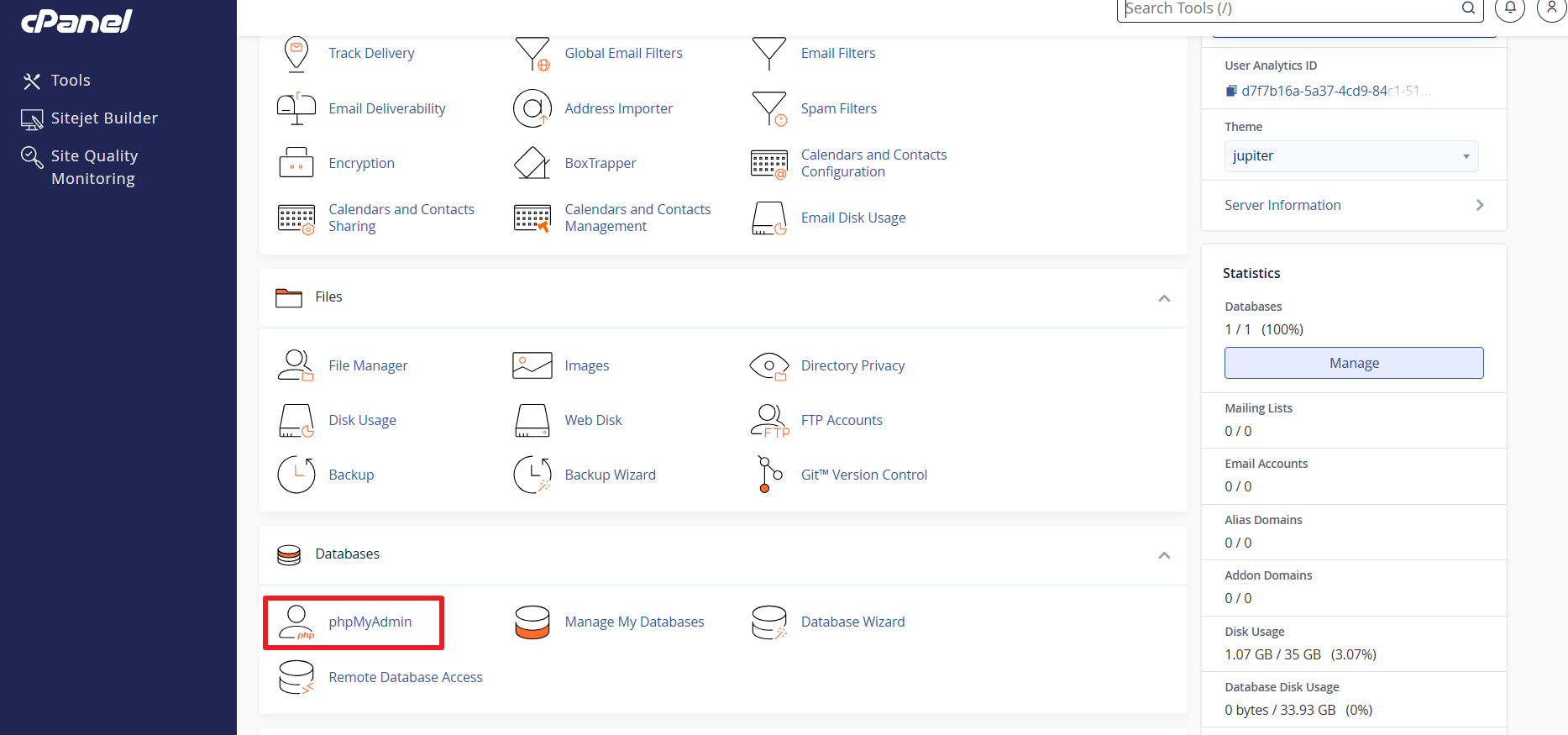Click the Track Delivery icon
Screen dimensions: 1568x735
[x=296, y=54]
